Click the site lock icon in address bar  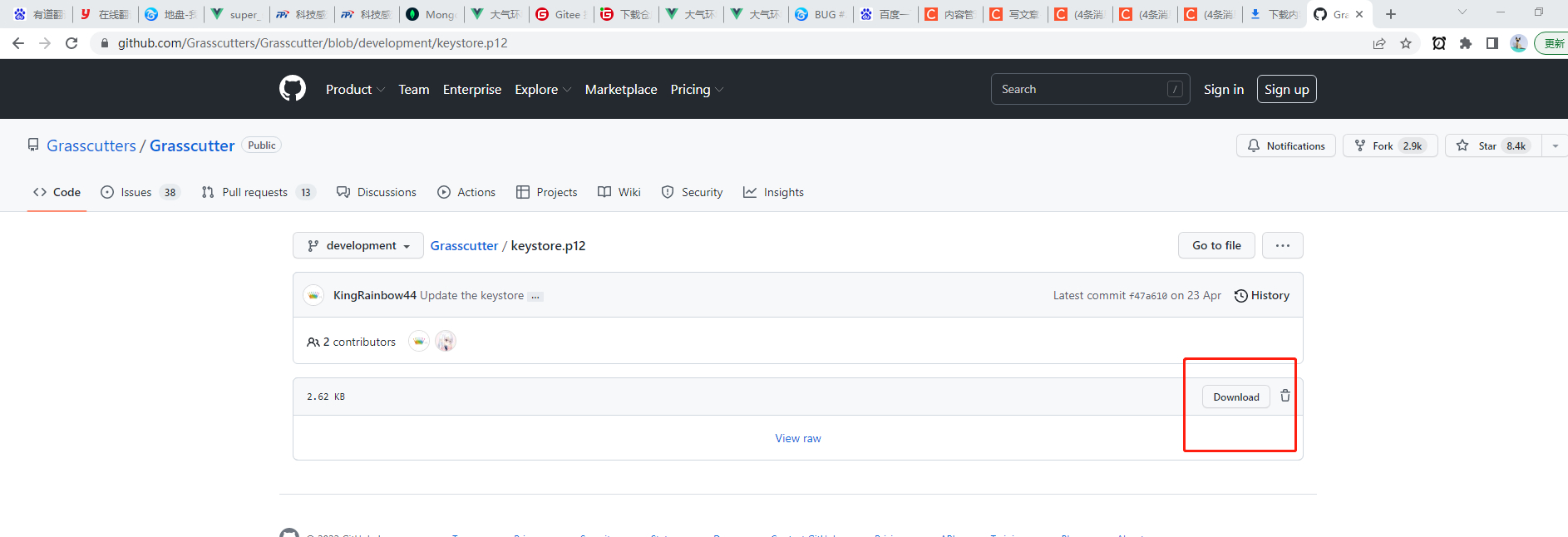coord(105,43)
